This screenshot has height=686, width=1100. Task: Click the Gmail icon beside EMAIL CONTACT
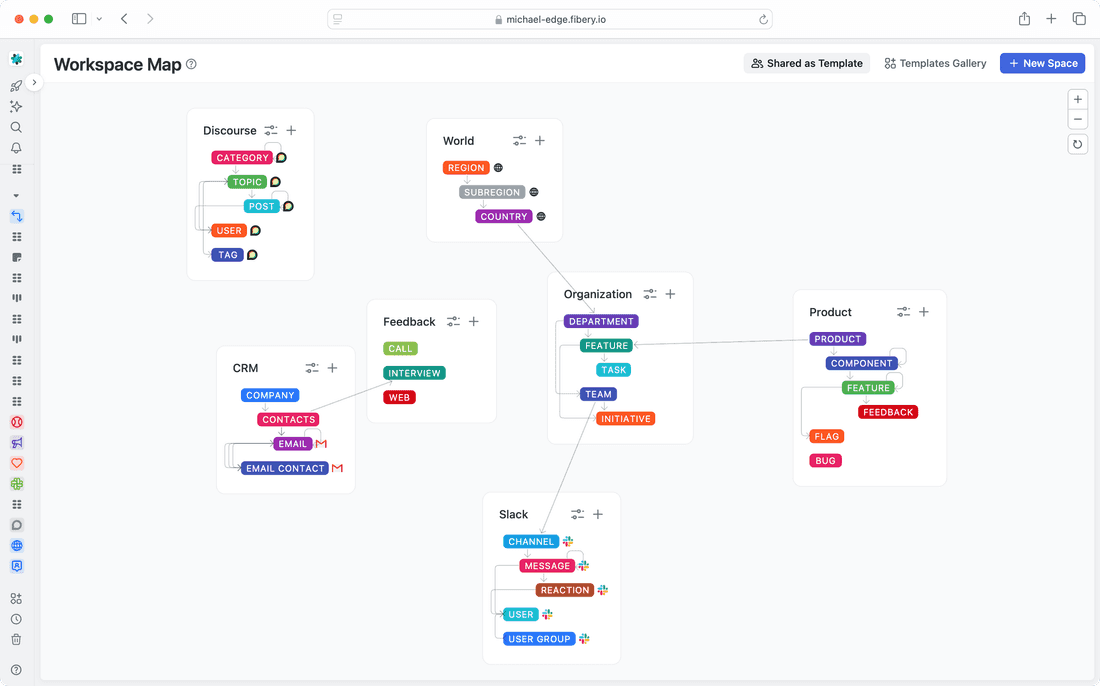pyautogui.click(x=338, y=467)
